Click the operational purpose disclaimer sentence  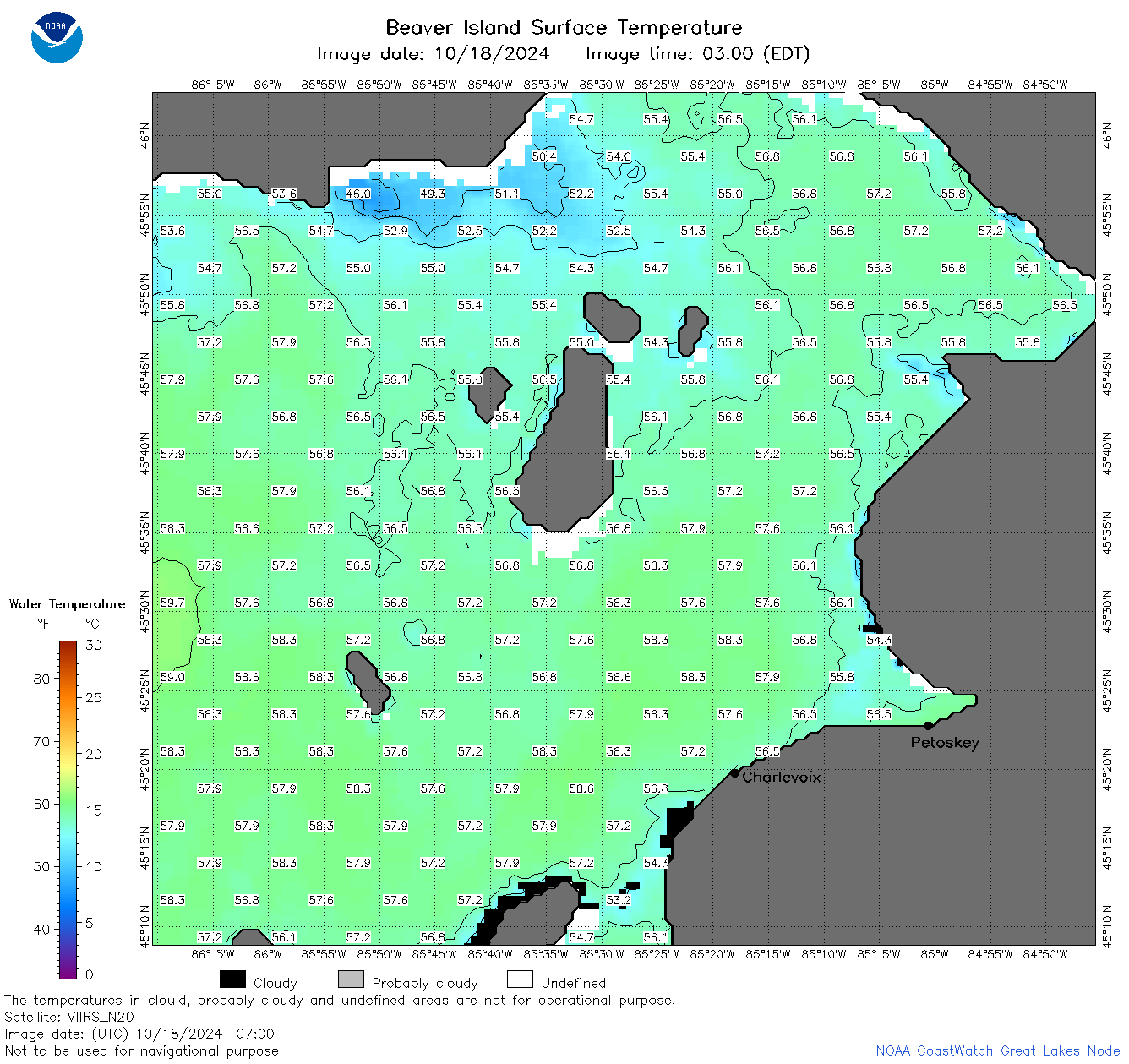point(340,1000)
